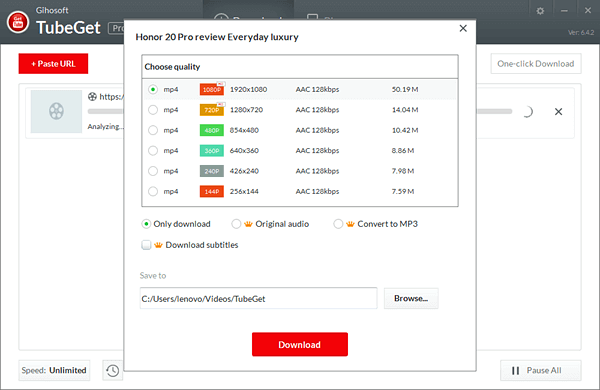
Task: Choose the 640x360 mp4 radio option
Action: [x=153, y=150]
